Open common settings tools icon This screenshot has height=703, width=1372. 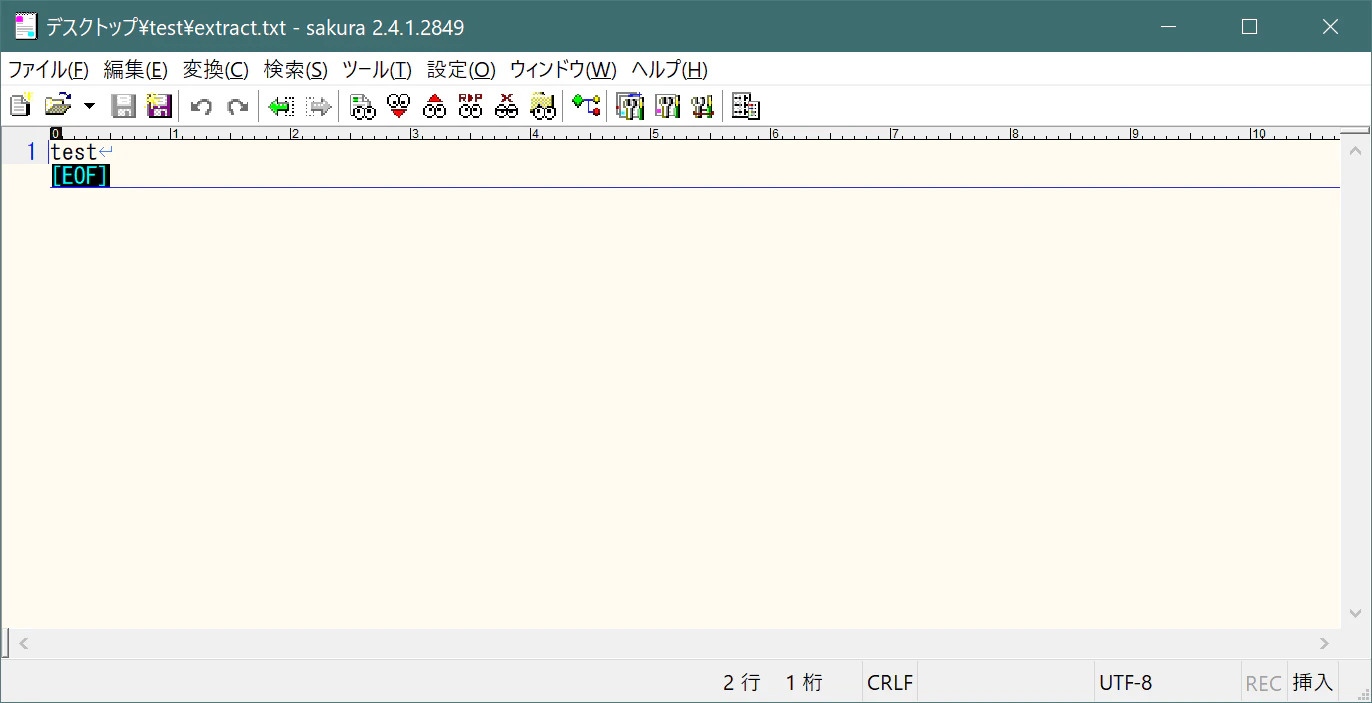click(x=702, y=106)
